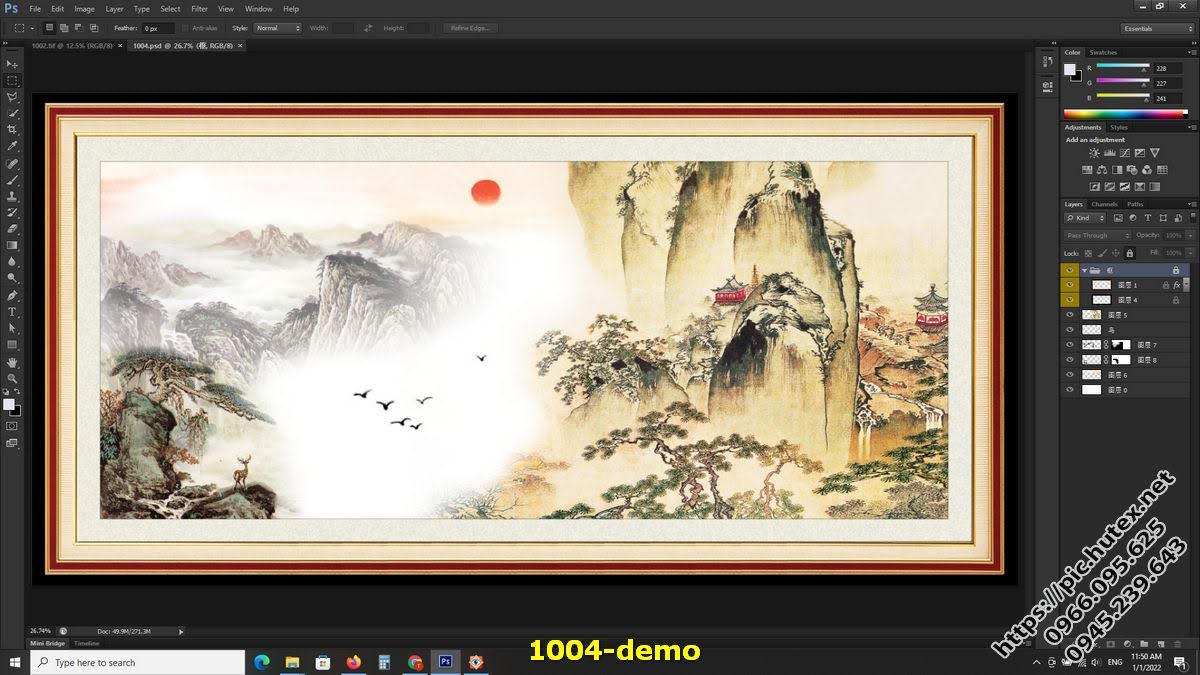Open the Mini Bridge panel tab
The width and height of the screenshot is (1200, 675).
tap(47, 643)
